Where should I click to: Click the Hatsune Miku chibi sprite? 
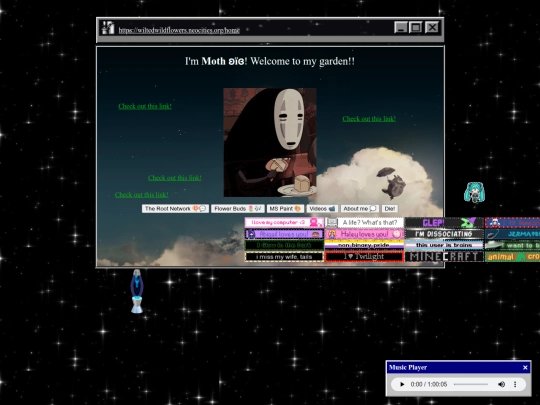coord(474,192)
